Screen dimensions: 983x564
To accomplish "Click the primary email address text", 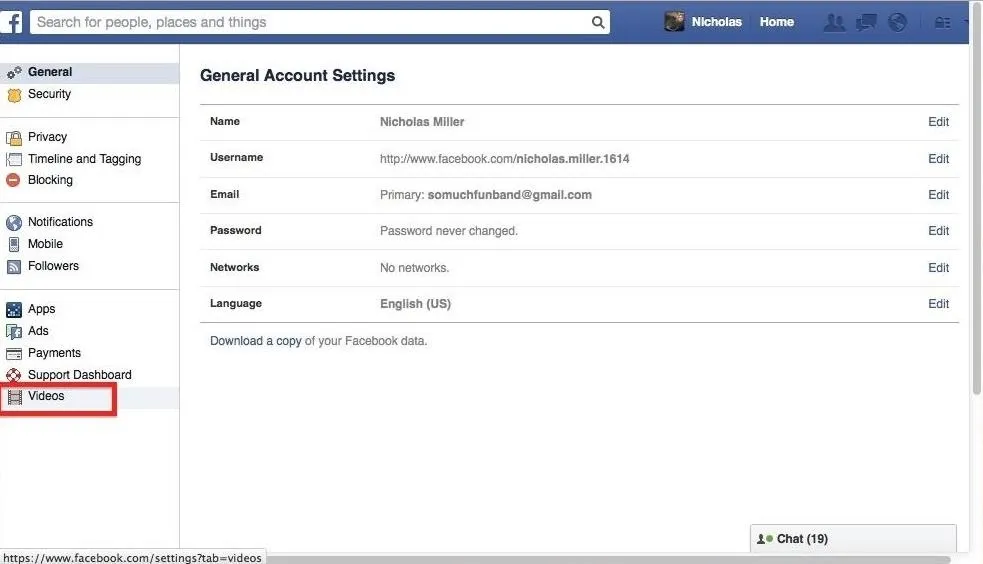I will (x=510, y=195).
